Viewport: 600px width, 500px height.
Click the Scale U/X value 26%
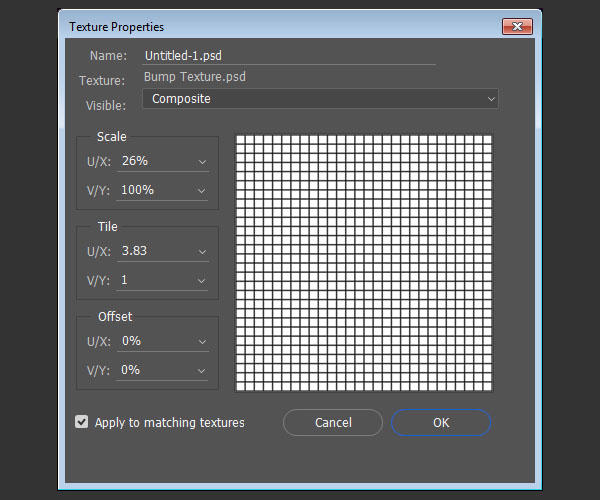coord(135,161)
